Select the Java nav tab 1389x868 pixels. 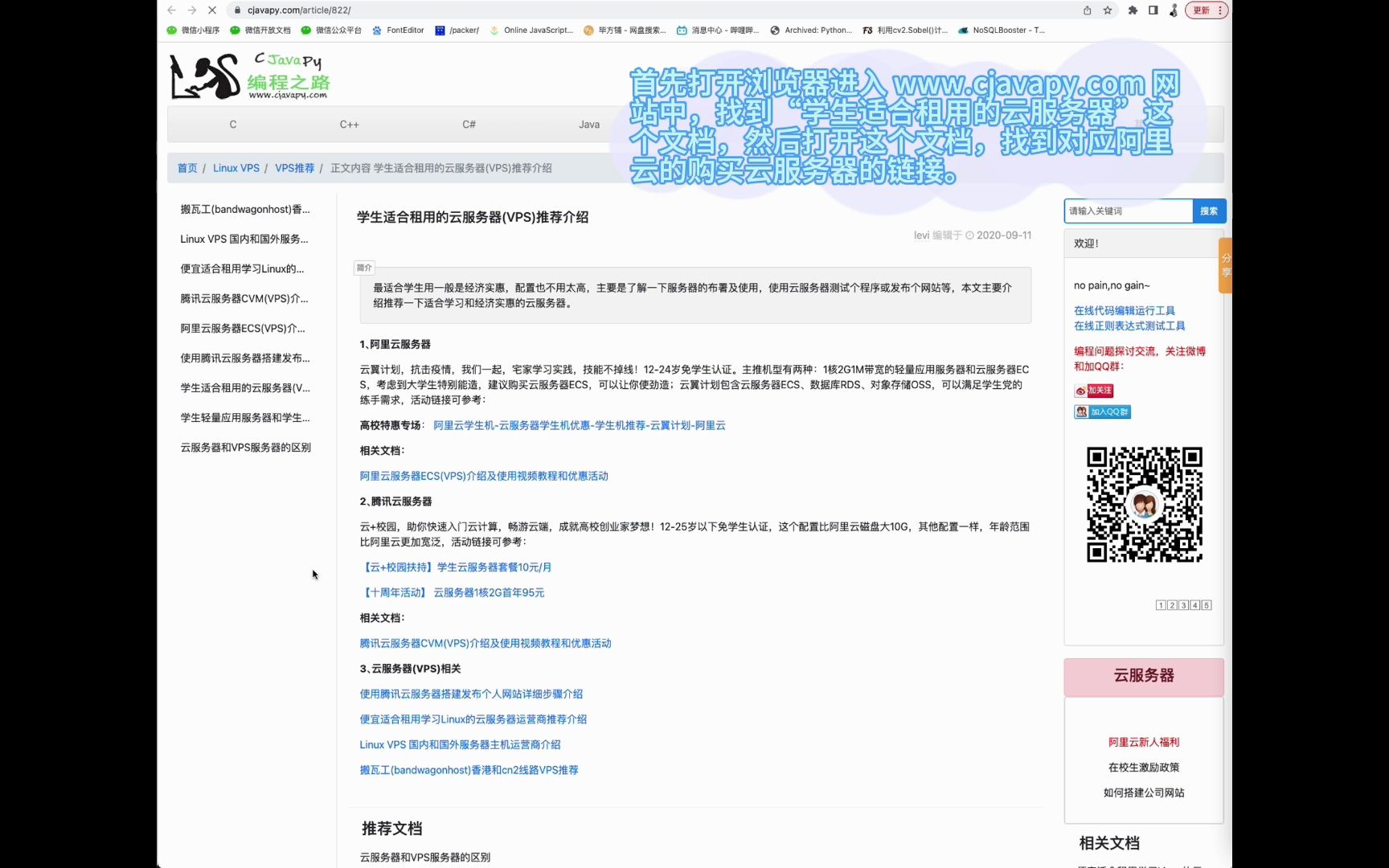click(589, 125)
